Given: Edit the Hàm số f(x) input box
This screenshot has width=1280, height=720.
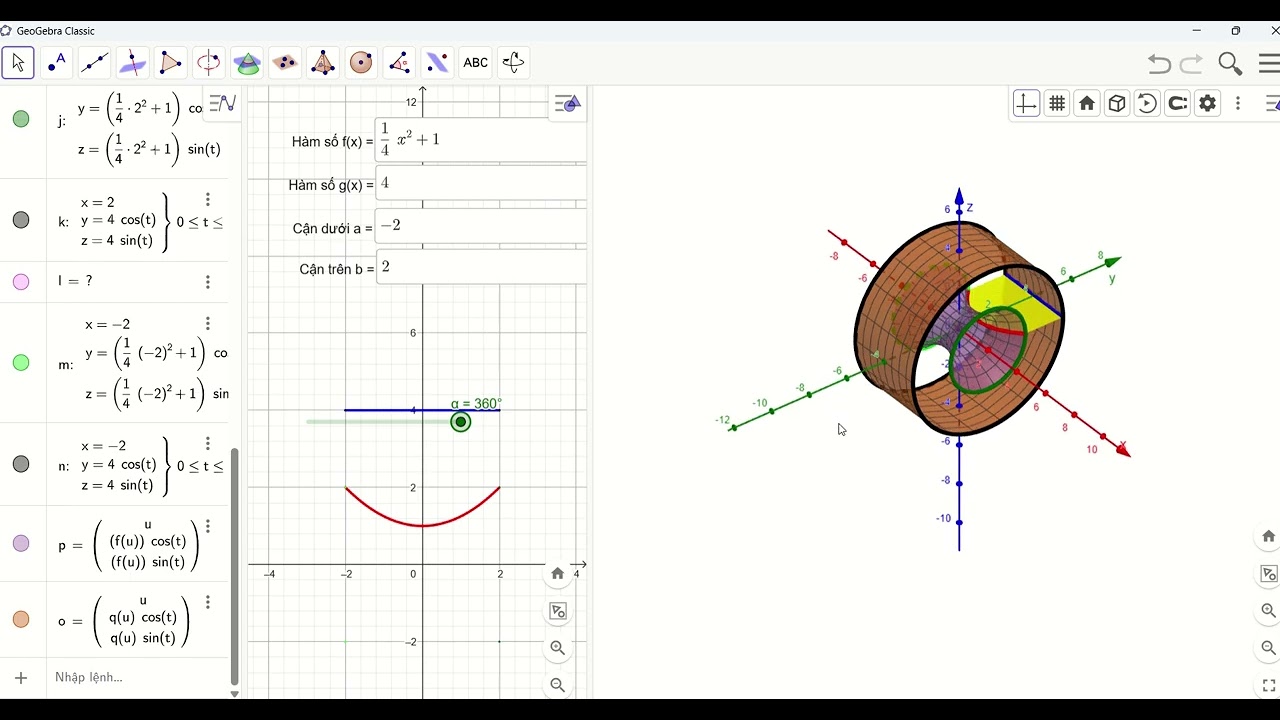Looking at the screenshot, I should point(481,140).
